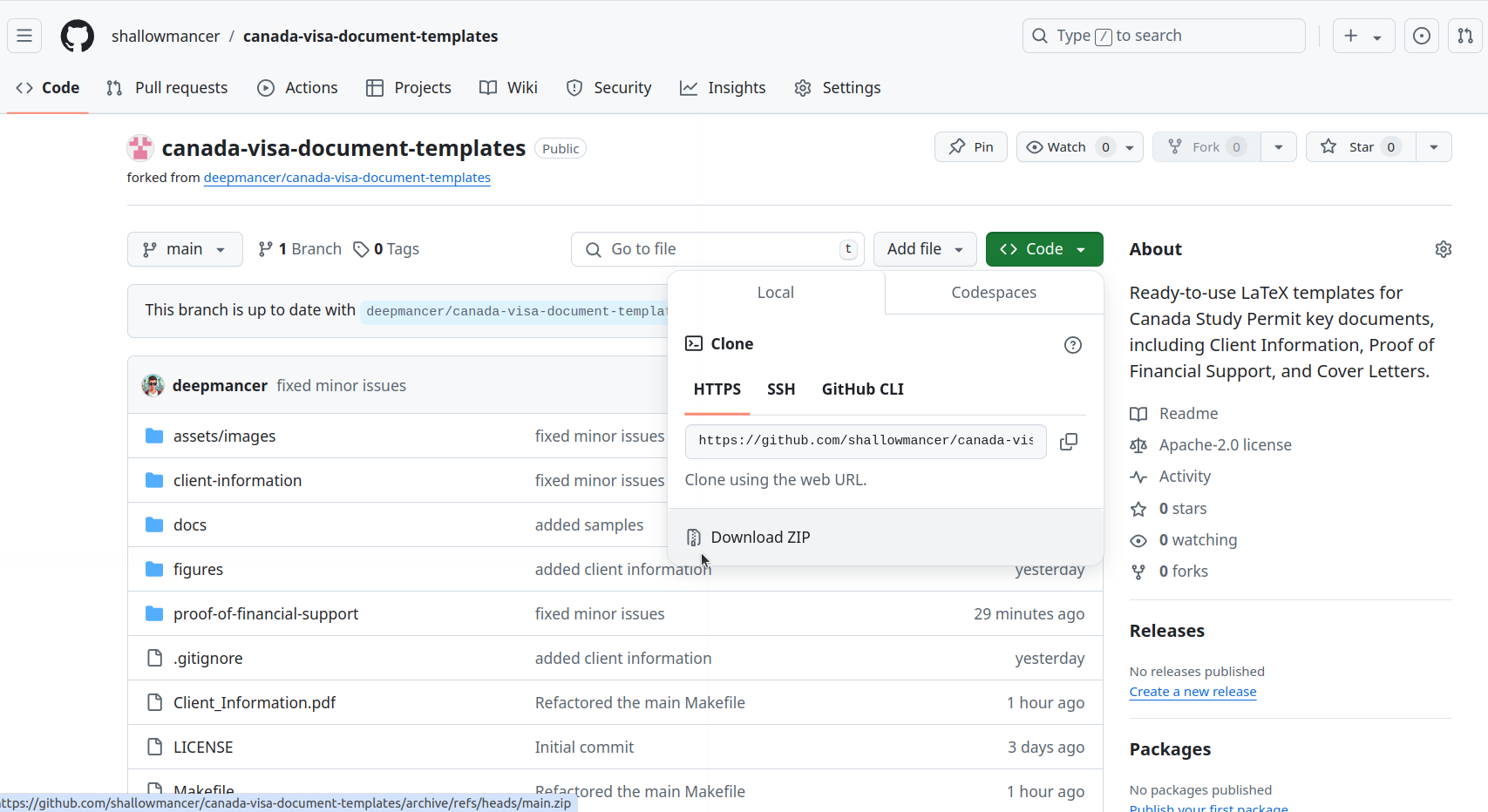Expand the Star lists dropdown arrow
The width and height of the screenshot is (1488, 812).
tap(1434, 147)
